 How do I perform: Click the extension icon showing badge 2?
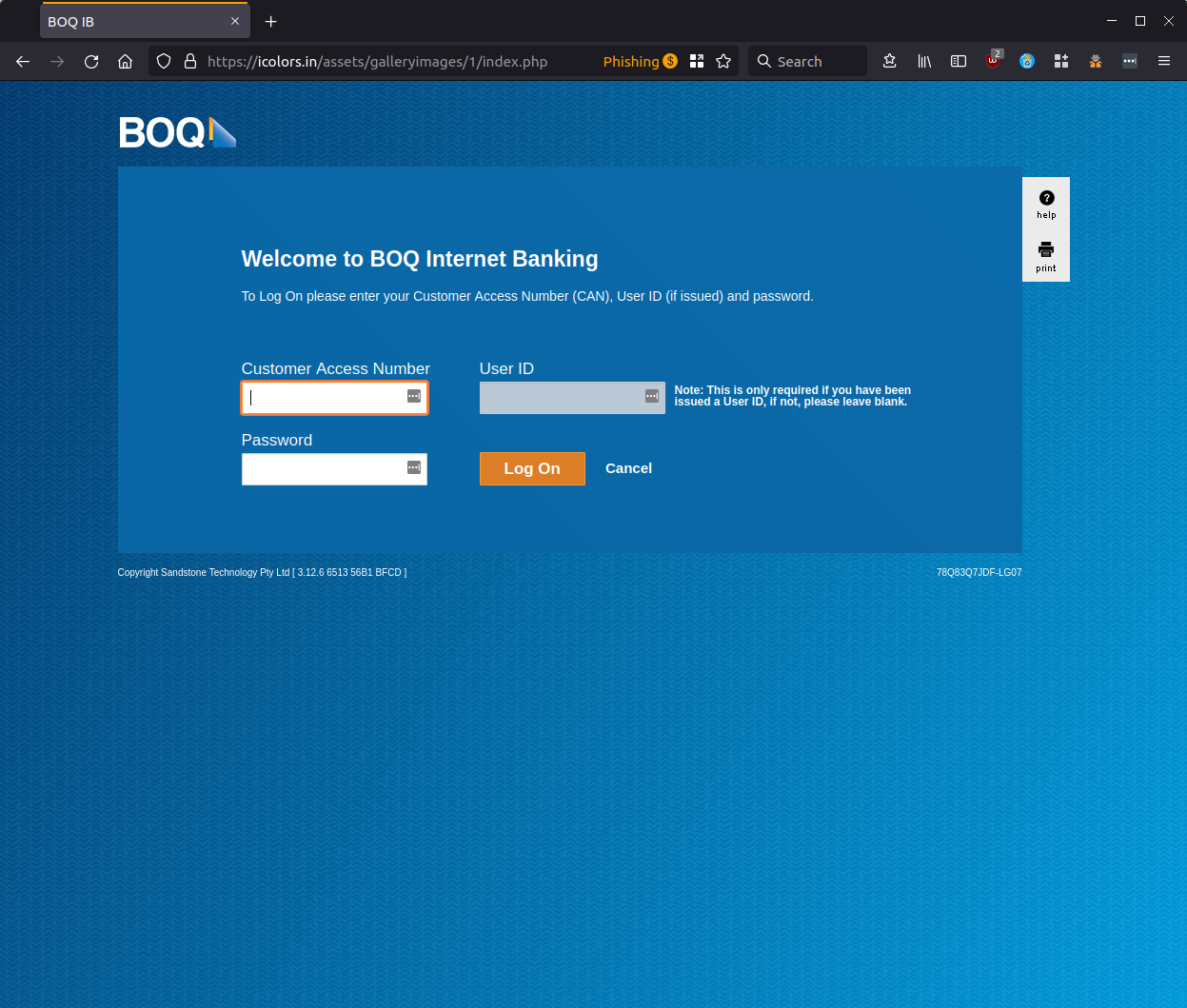pyautogui.click(x=993, y=61)
